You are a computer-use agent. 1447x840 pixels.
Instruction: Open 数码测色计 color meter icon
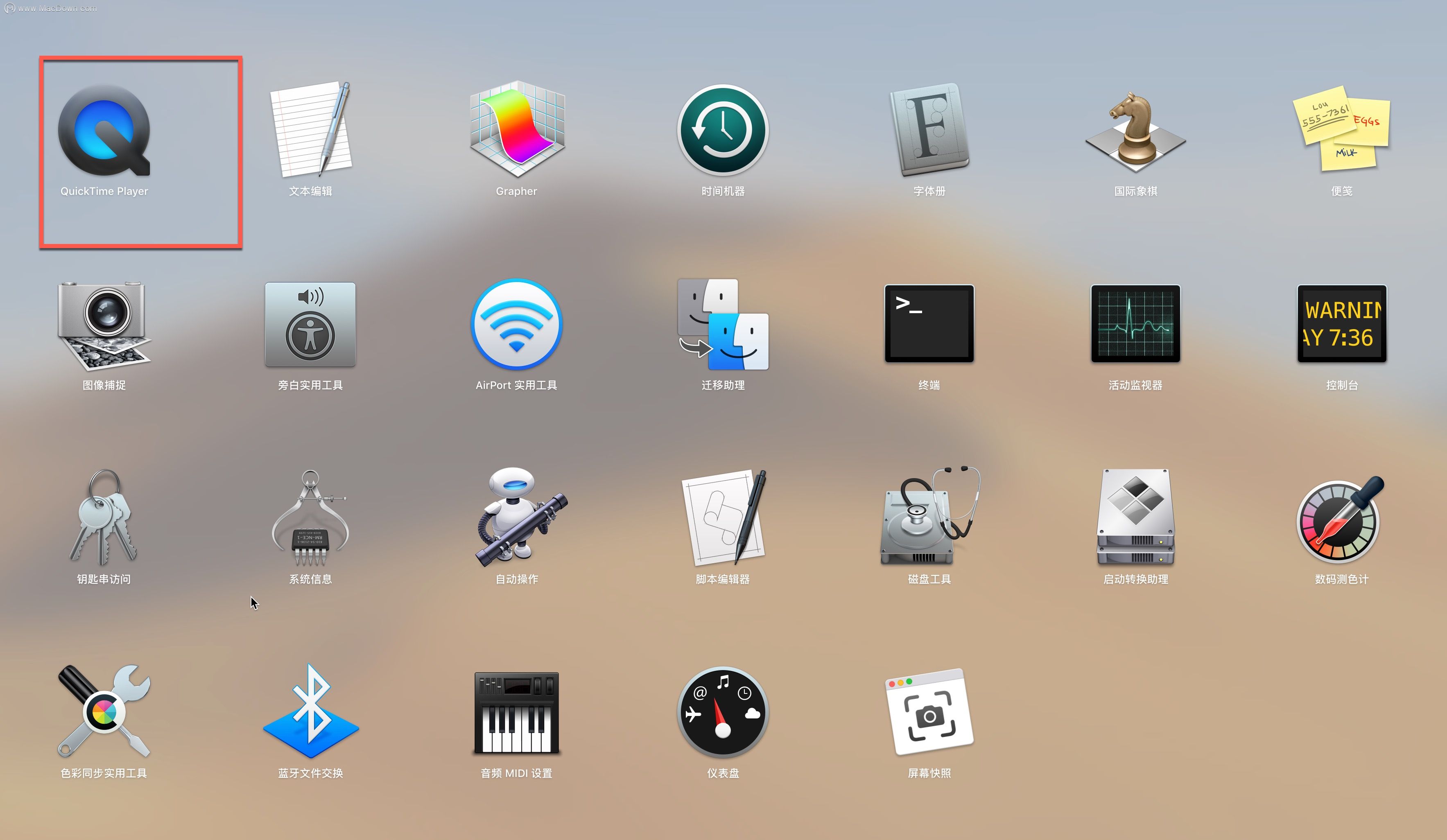tap(1340, 519)
